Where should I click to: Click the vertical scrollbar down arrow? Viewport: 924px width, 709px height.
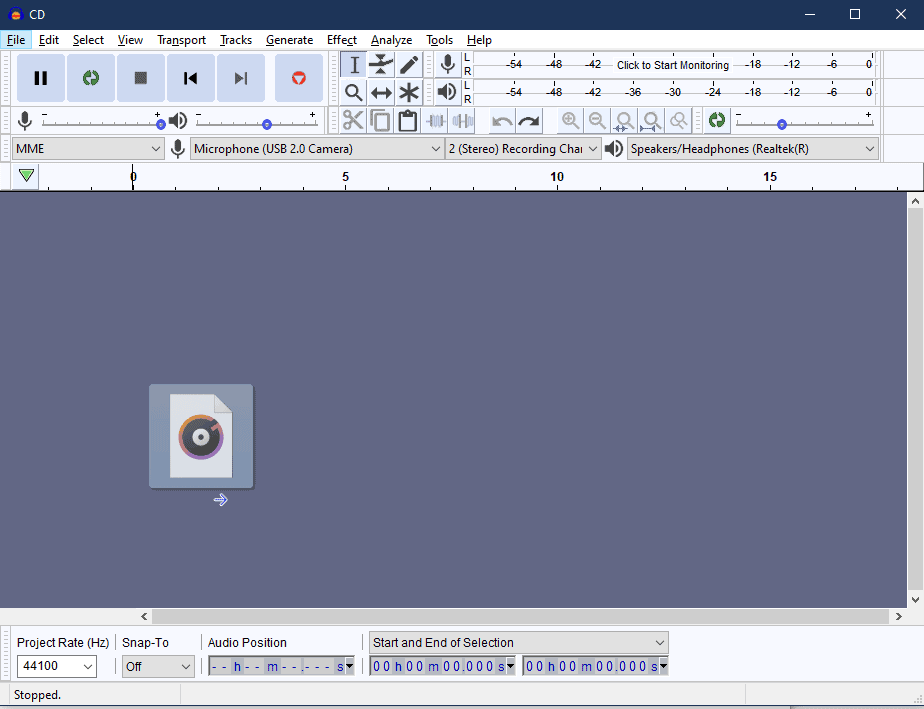tap(915, 599)
